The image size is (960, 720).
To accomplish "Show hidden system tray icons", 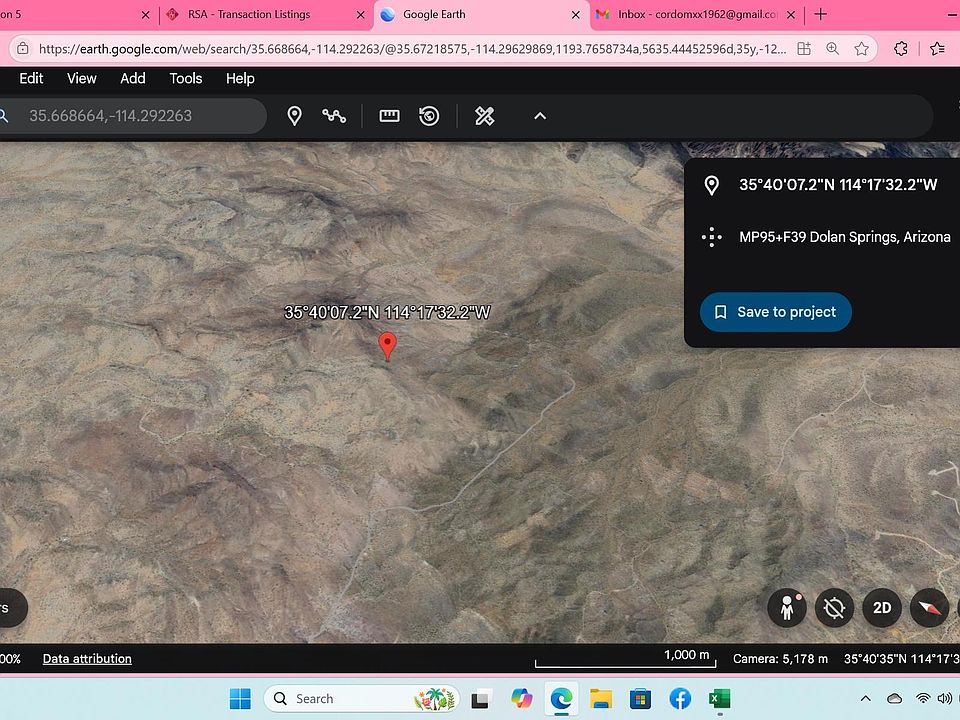I will [x=865, y=699].
